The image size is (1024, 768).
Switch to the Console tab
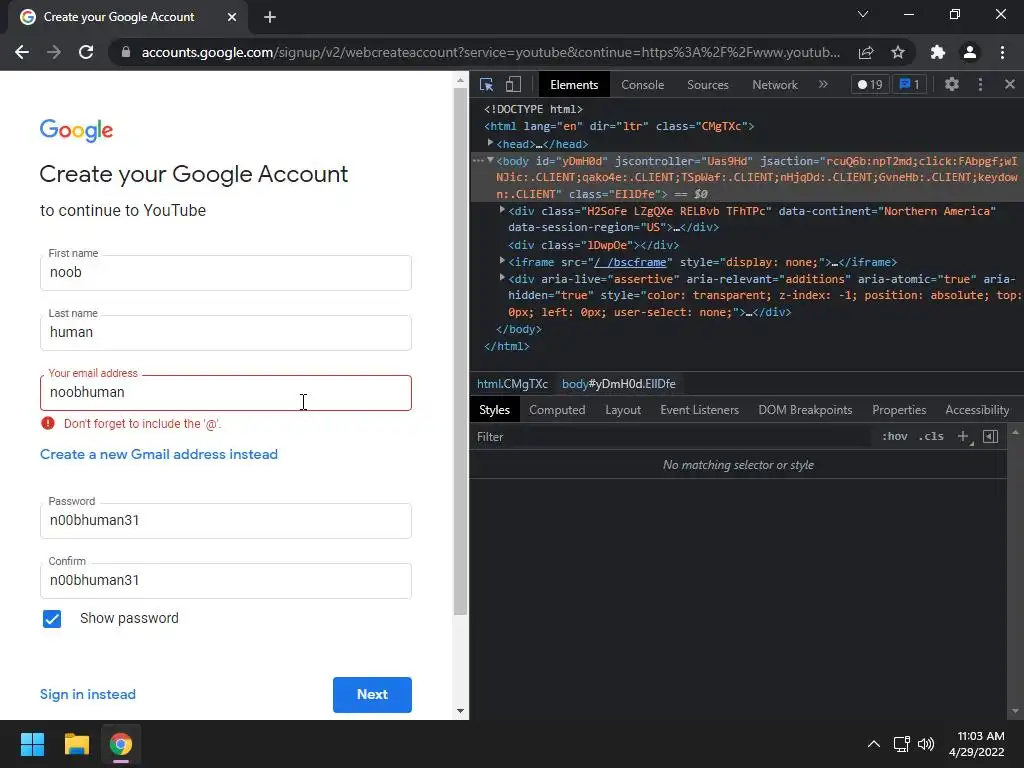pos(643,85)
